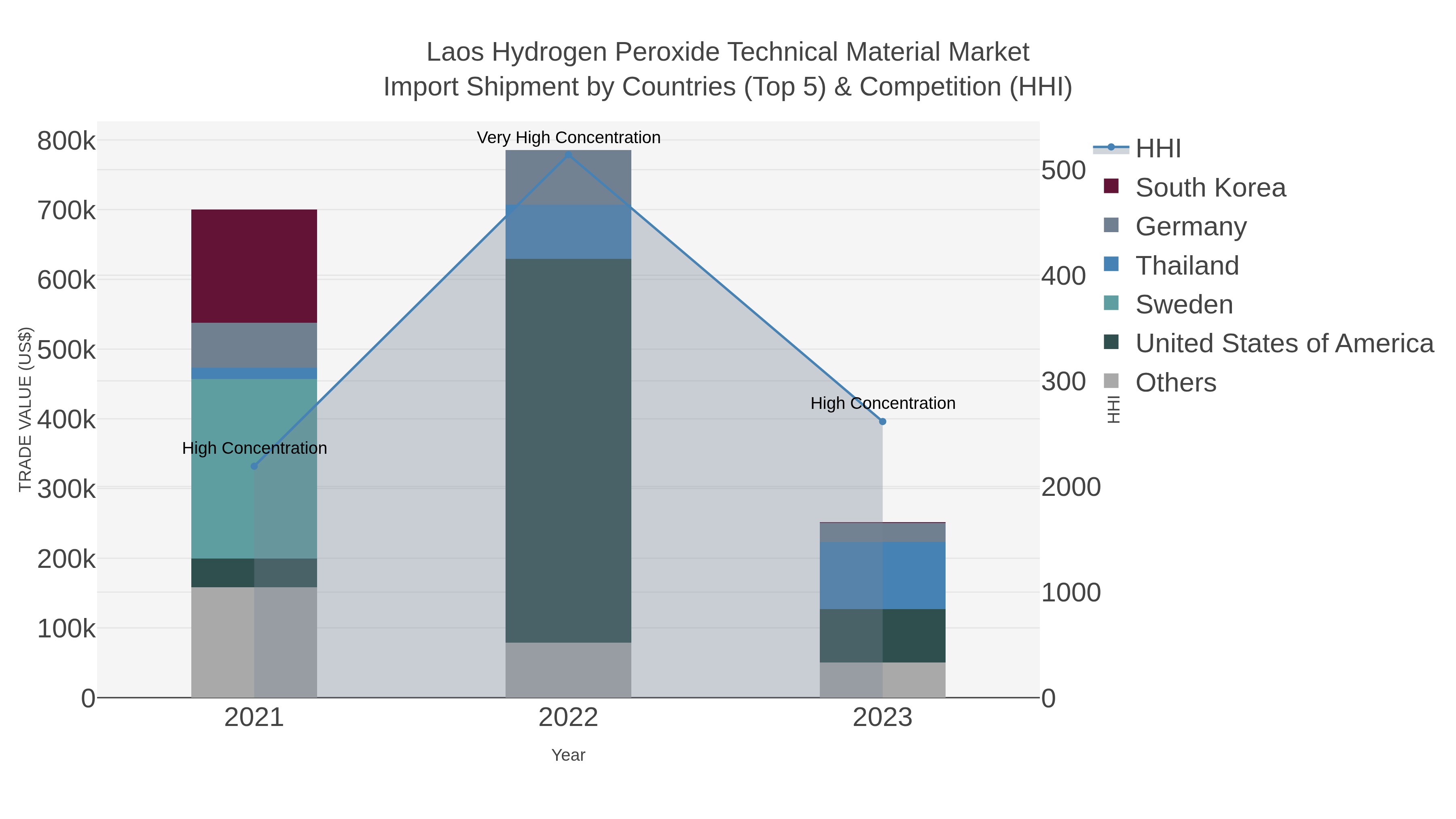The width and height of the screenshot is (1456, 819).
Task: Click the 2022 x-axis label
Action: click(569, 718)
